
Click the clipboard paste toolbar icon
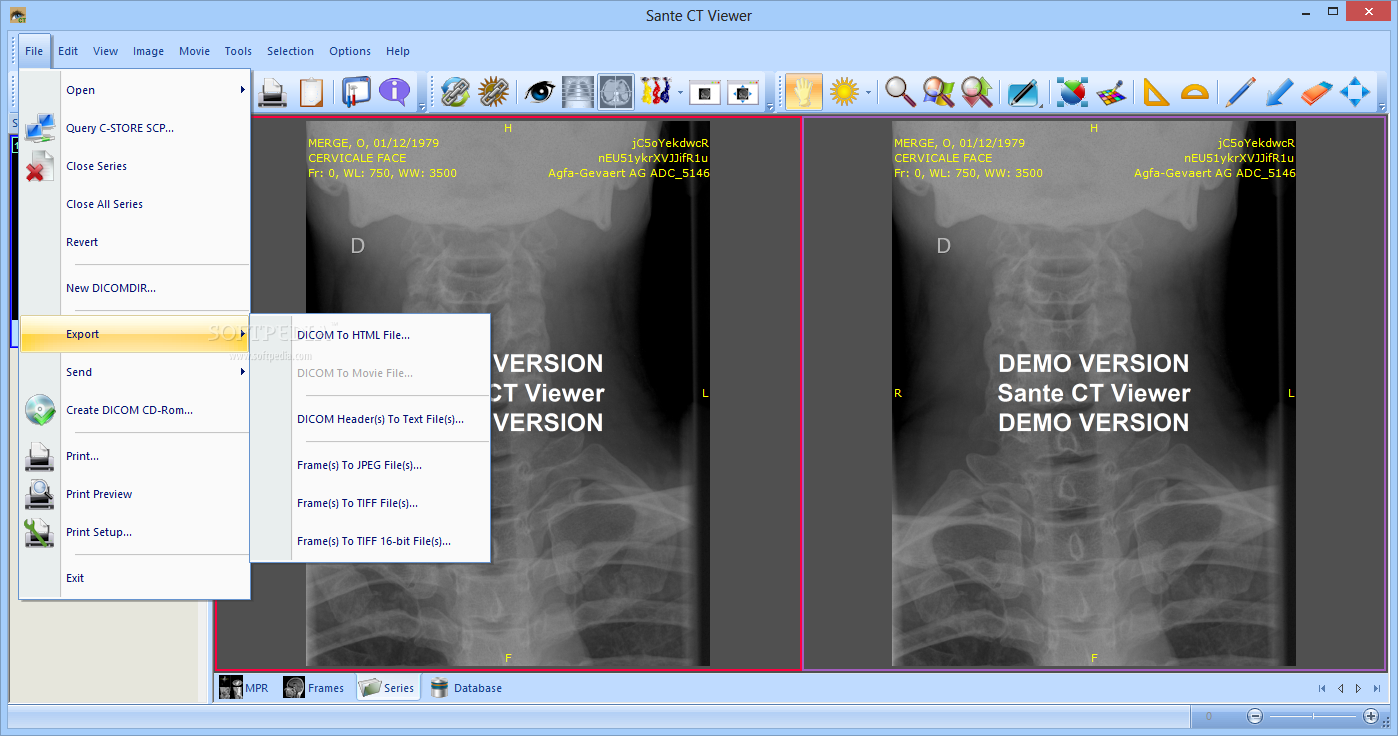(x=311, y=92)
